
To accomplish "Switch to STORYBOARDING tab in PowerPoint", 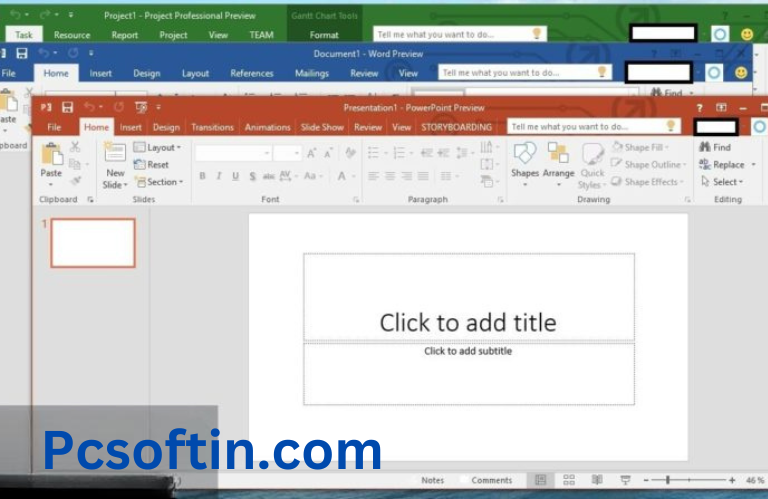I will click(x=456, y=127).
